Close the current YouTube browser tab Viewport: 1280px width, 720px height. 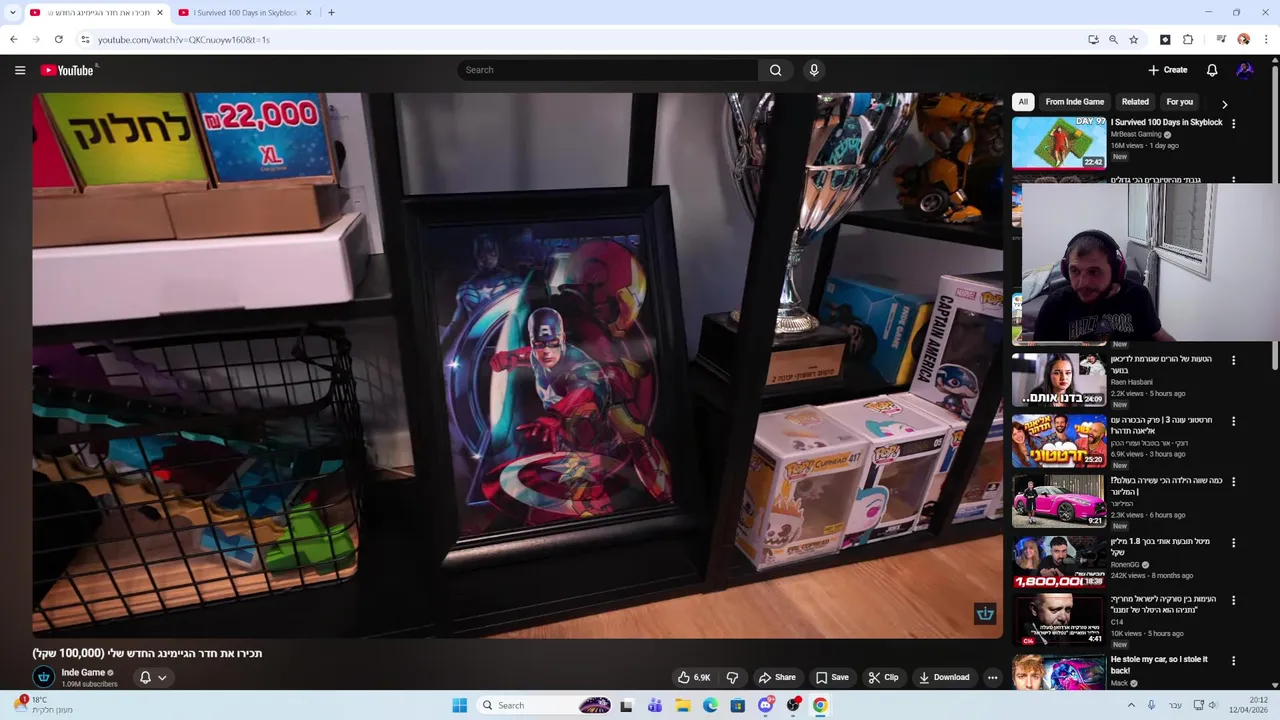click(x=159, y=12)
